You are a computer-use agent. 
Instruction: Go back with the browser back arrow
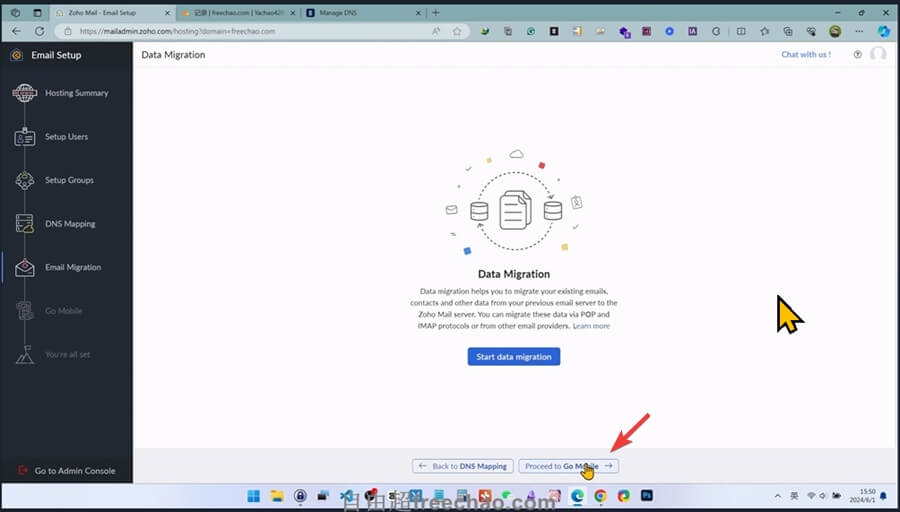pyautogui.click(x=16, y=31)
